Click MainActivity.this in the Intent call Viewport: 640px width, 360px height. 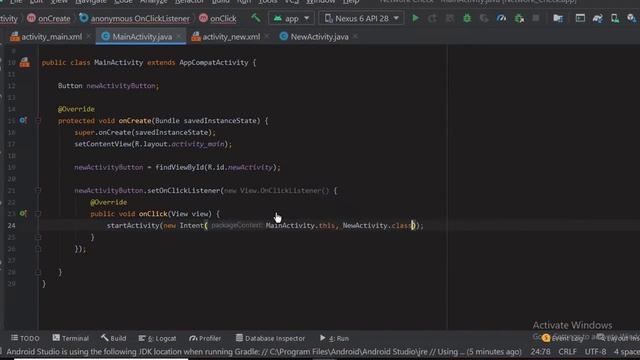click(300, 225)
